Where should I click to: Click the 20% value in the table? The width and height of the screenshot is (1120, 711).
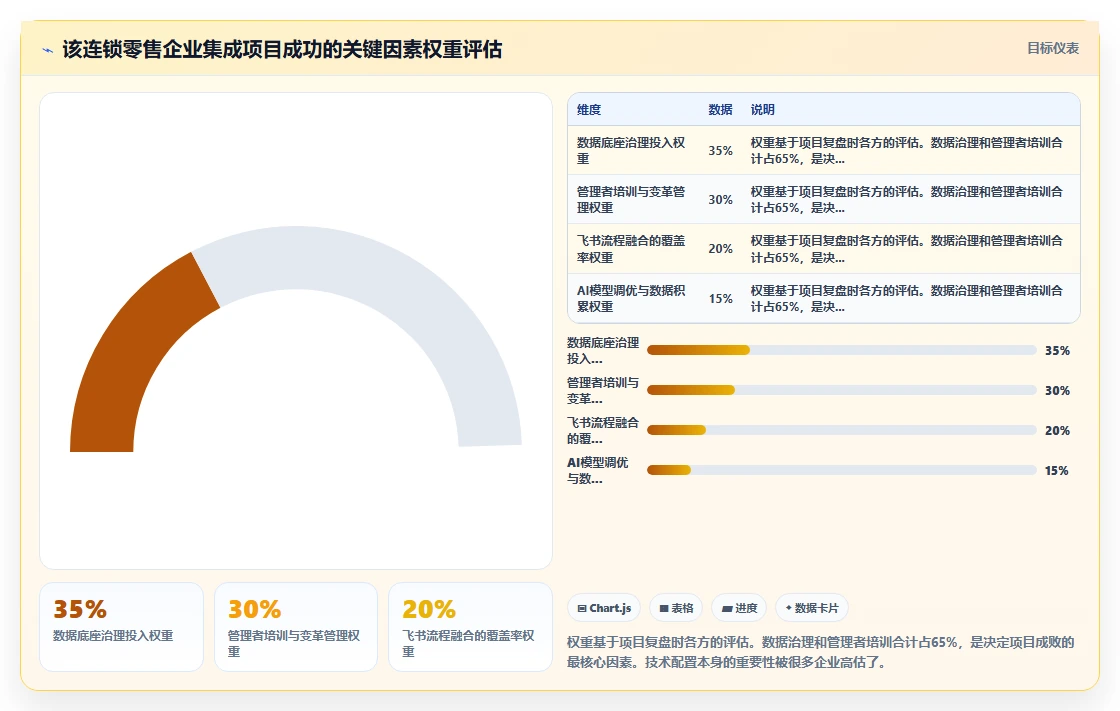[x=720, y=249]
